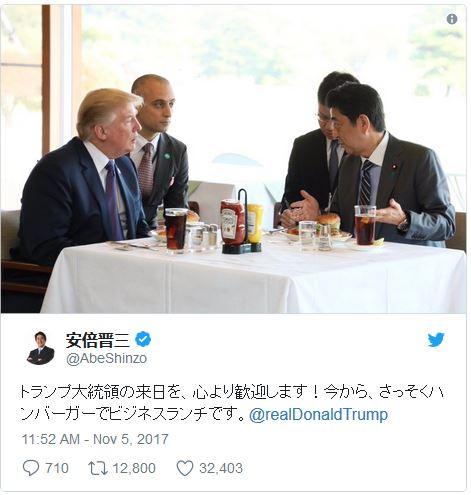Like the tweet via heart icon
This screenshot has height=495, width=471.
coord(185,468)
